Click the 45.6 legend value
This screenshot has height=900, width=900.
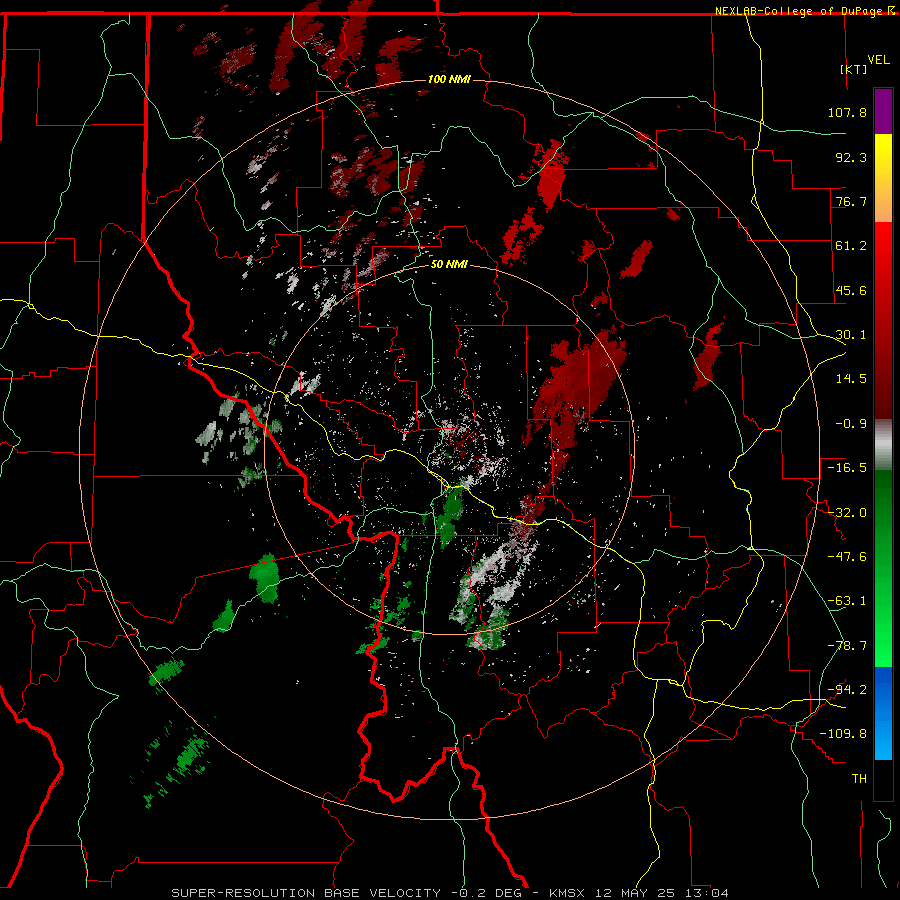tap(851, 290)
